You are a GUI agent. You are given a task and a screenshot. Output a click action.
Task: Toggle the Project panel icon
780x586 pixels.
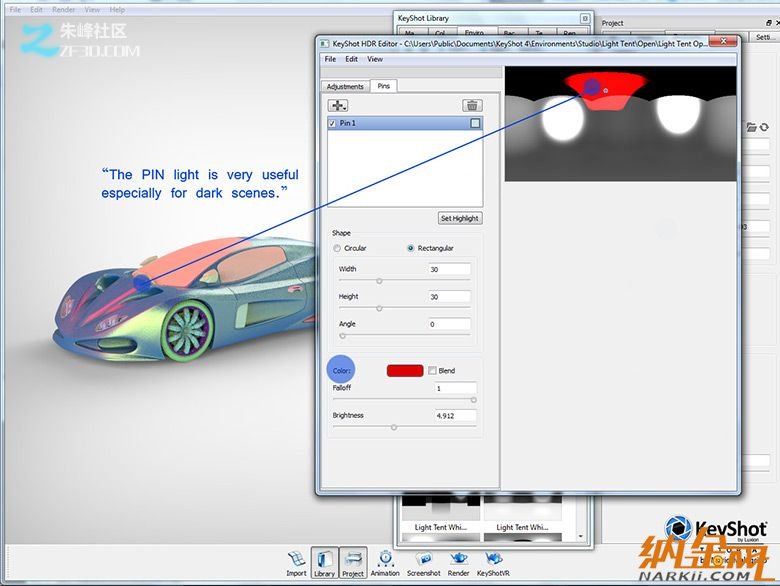coord(353,560)
